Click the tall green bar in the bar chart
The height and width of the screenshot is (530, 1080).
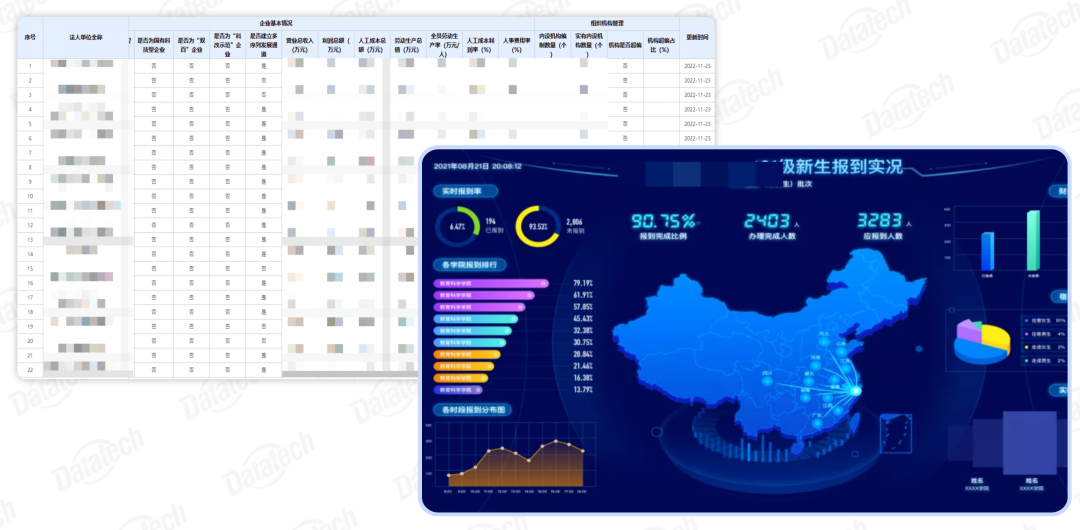[1032, 241]
